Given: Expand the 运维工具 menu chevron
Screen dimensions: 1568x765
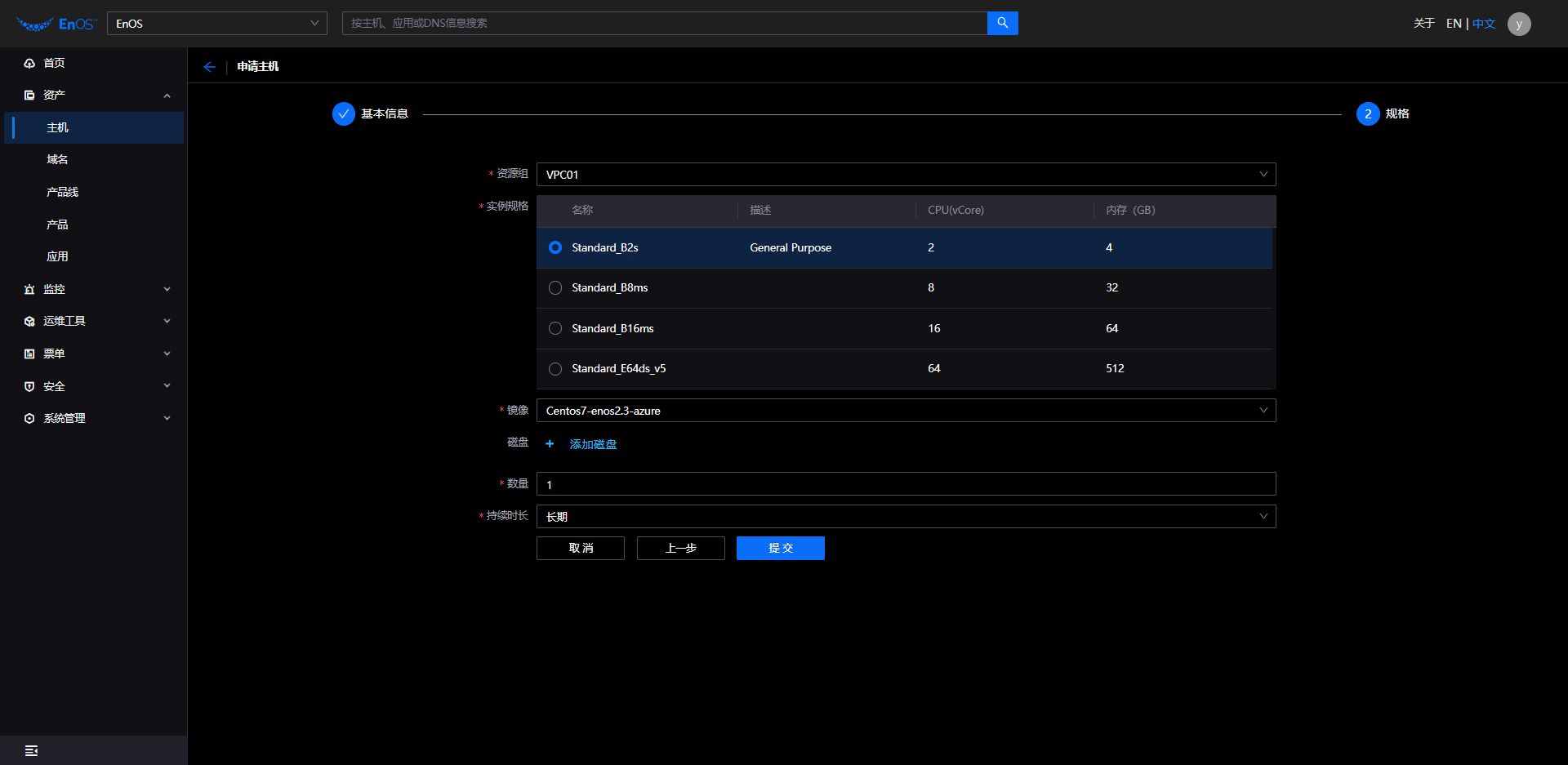Looking at the screenshot, I should (167, 322).
